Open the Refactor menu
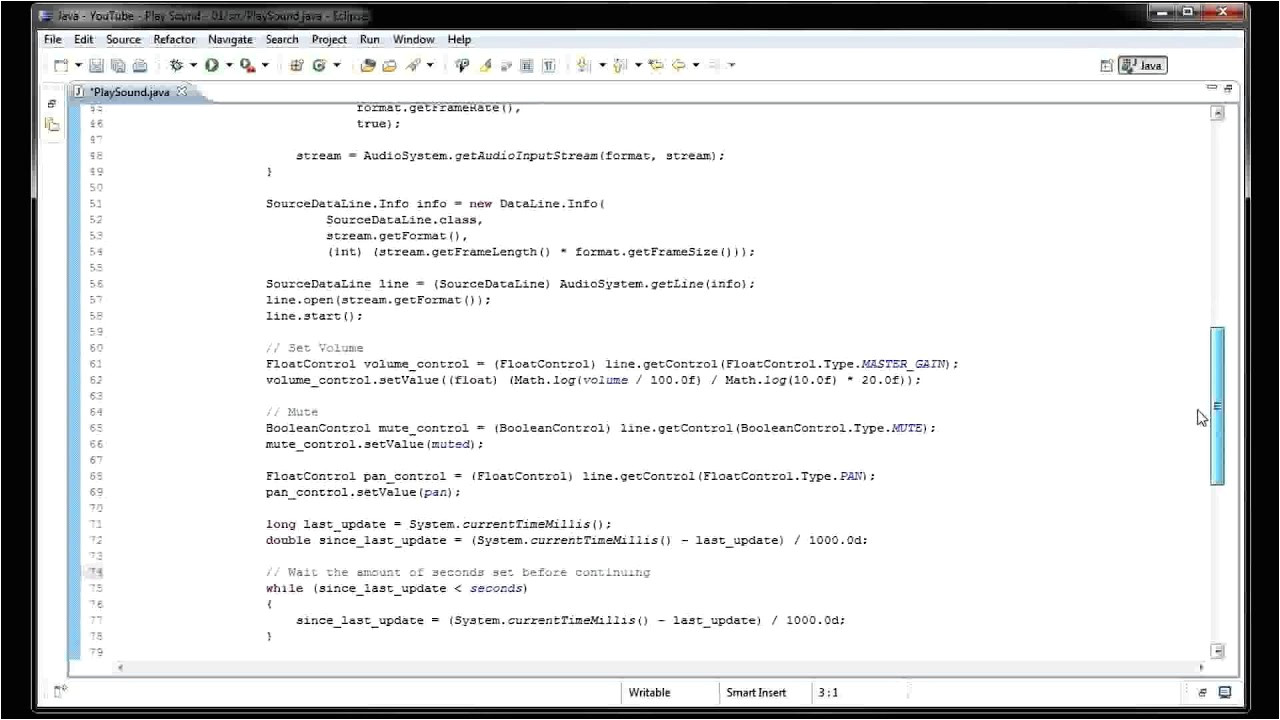The width and height of the screenshot is (1280, 720). pyautogui.click(x=174, y=39)
